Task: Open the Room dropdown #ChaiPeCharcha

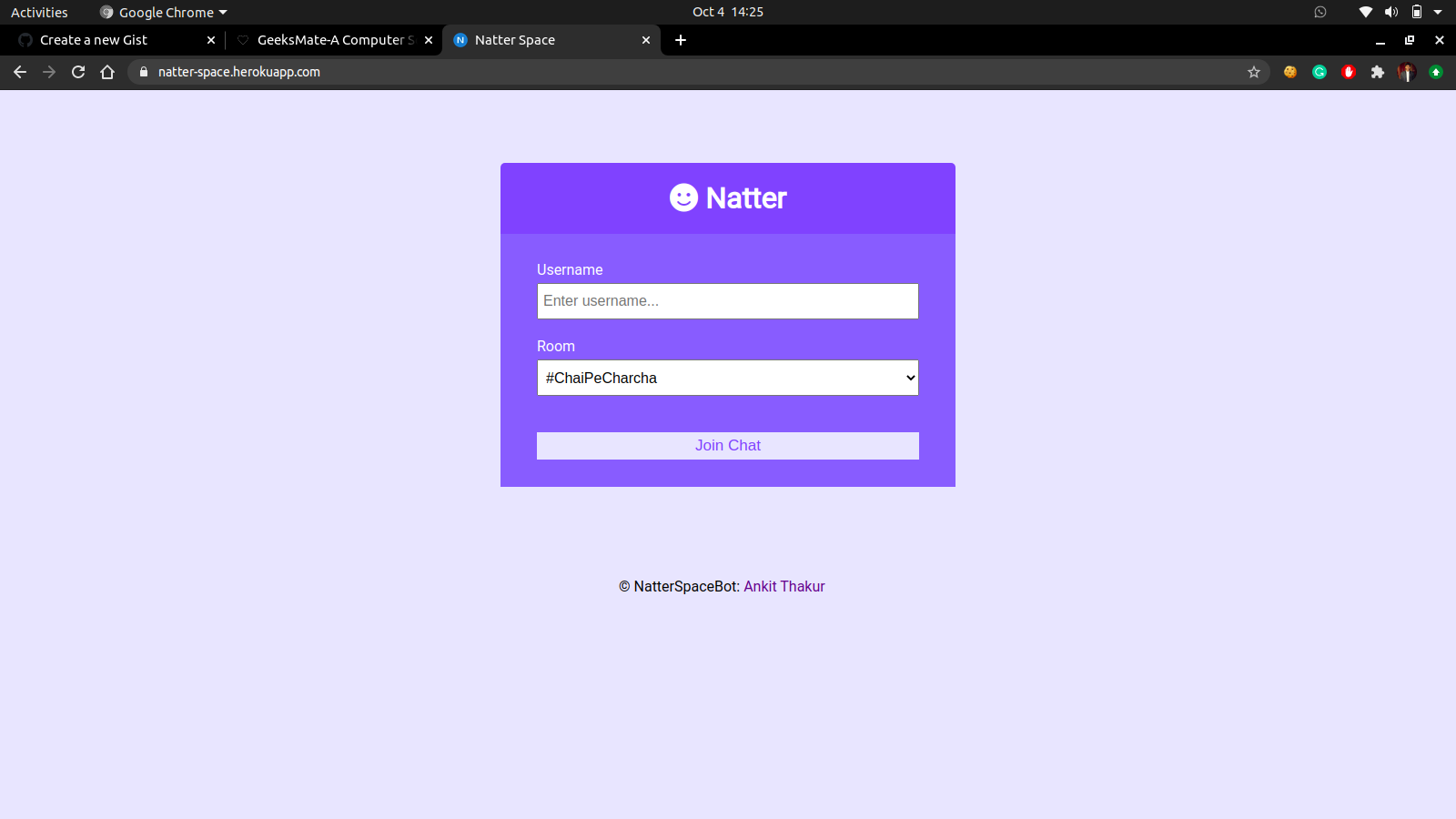Action: tap(728, 378)
